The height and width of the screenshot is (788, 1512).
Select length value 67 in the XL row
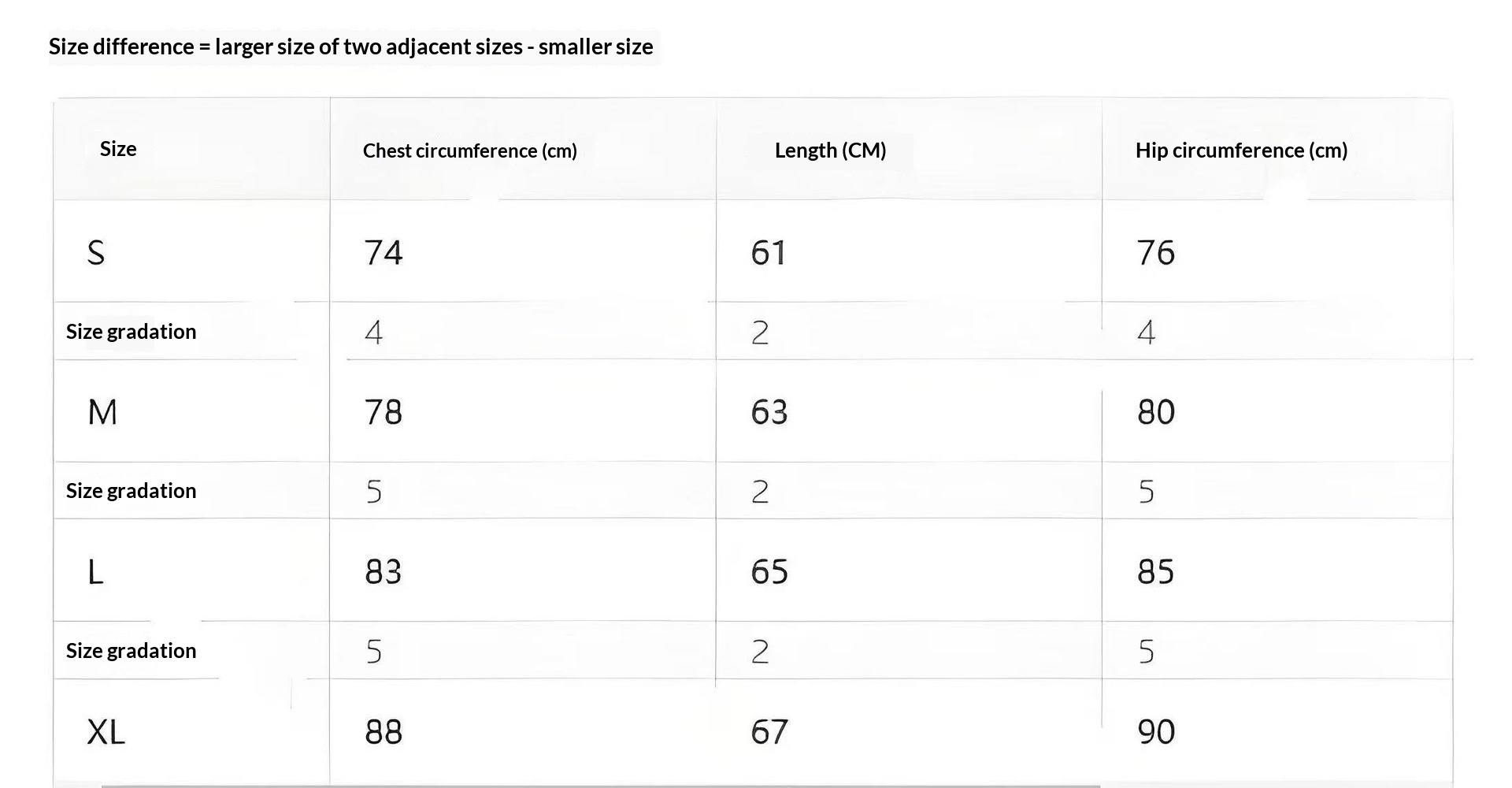click(x=769, y=732)
